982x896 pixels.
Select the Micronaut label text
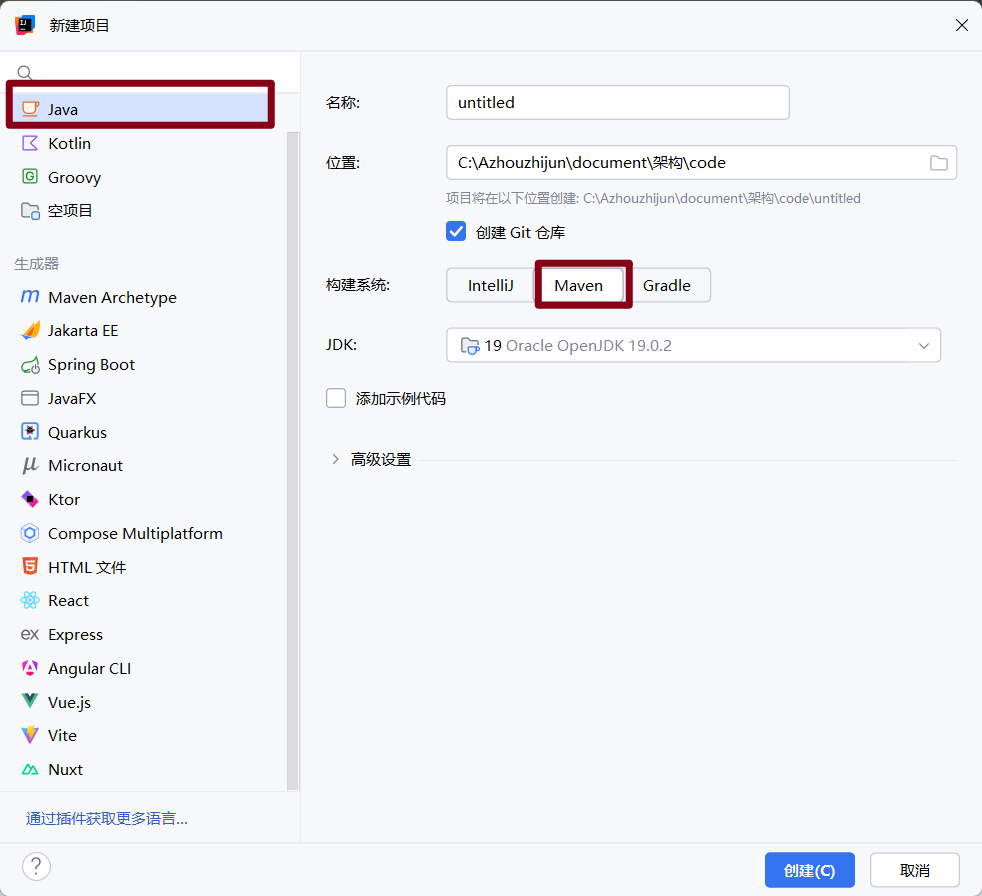pyautogui.click(x=86, y=466)
